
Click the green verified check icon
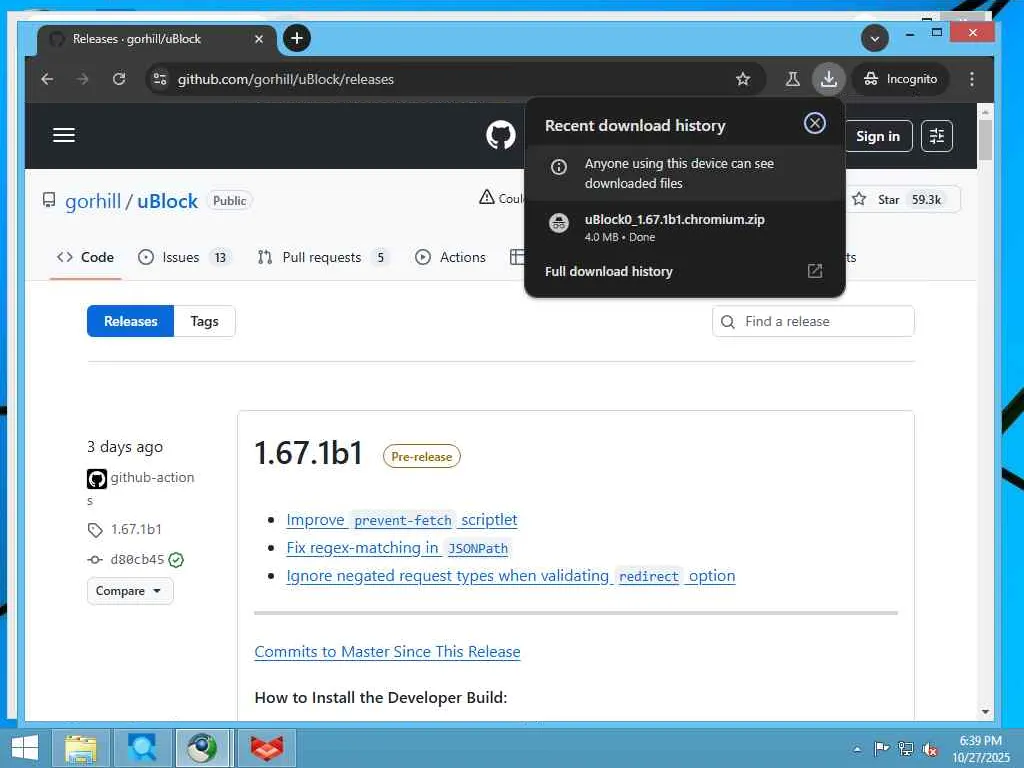[x=176, y=560]
